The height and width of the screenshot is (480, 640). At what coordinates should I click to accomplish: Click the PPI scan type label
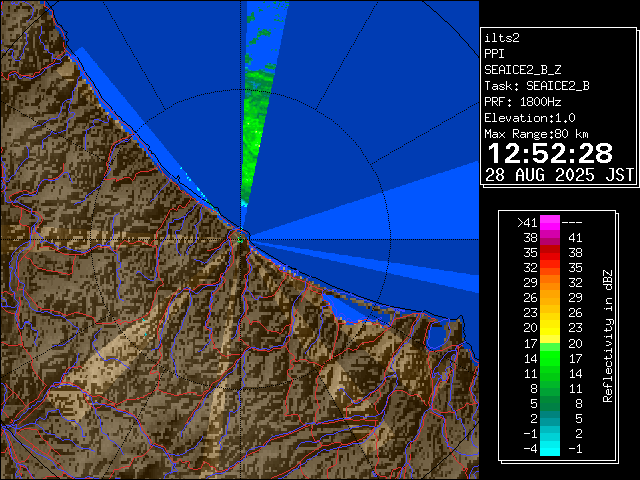pos(496,53)
